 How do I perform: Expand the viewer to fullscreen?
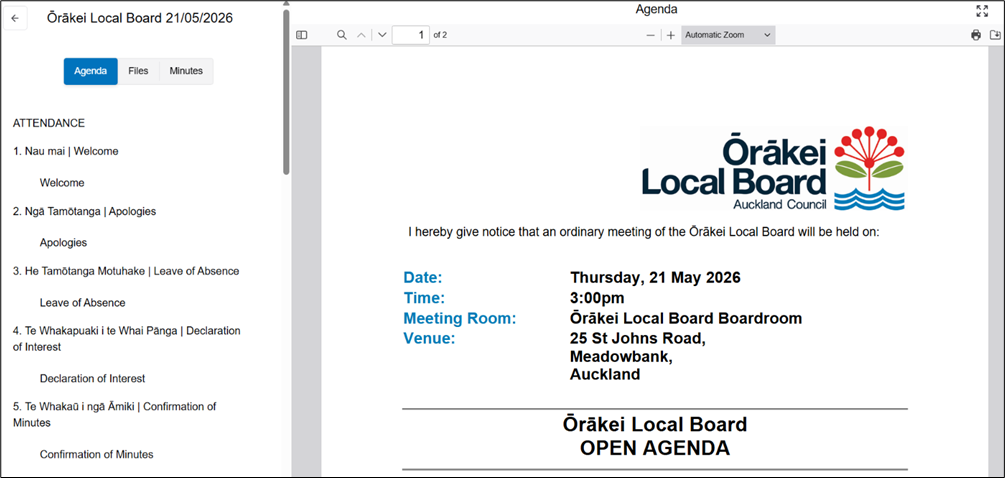coord(981,10)
